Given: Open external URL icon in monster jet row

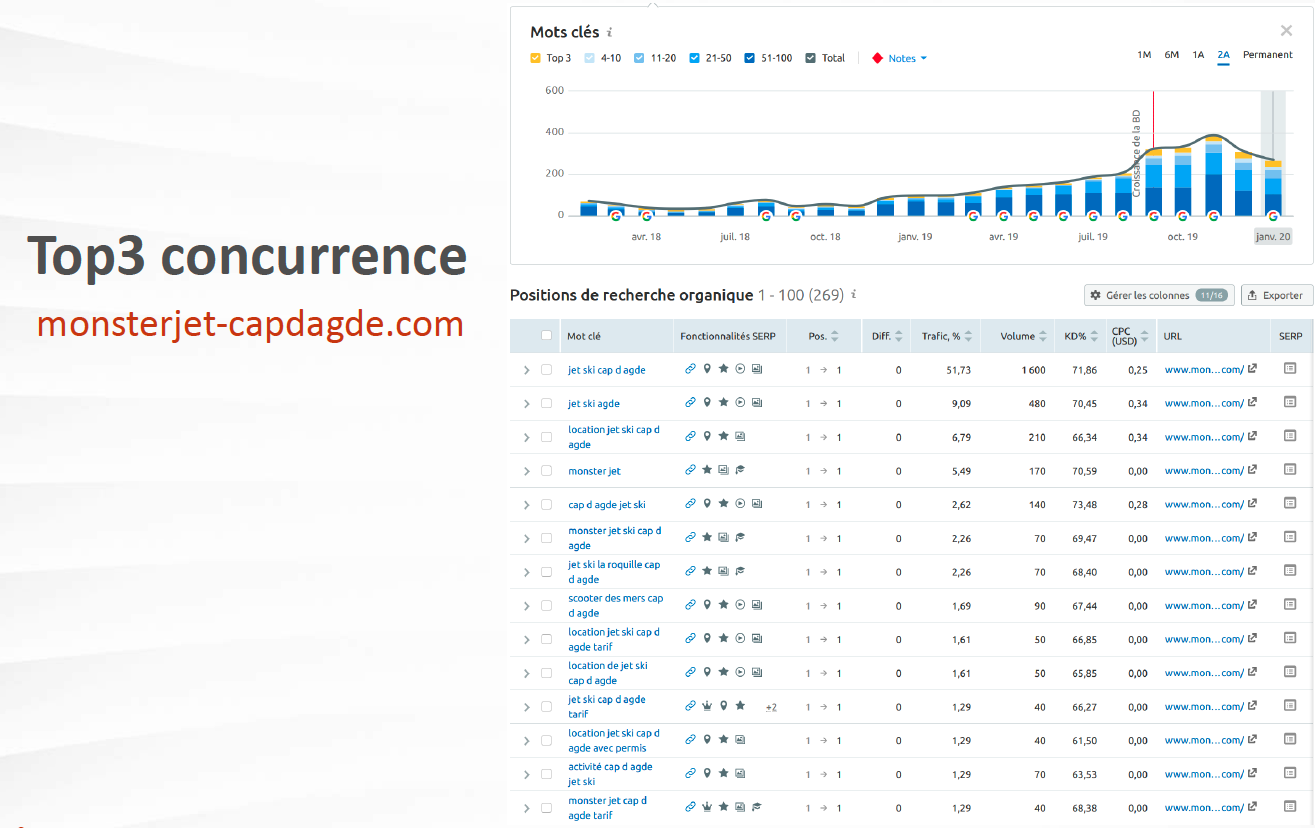Looking at the screenshot, I should 1252,470.
